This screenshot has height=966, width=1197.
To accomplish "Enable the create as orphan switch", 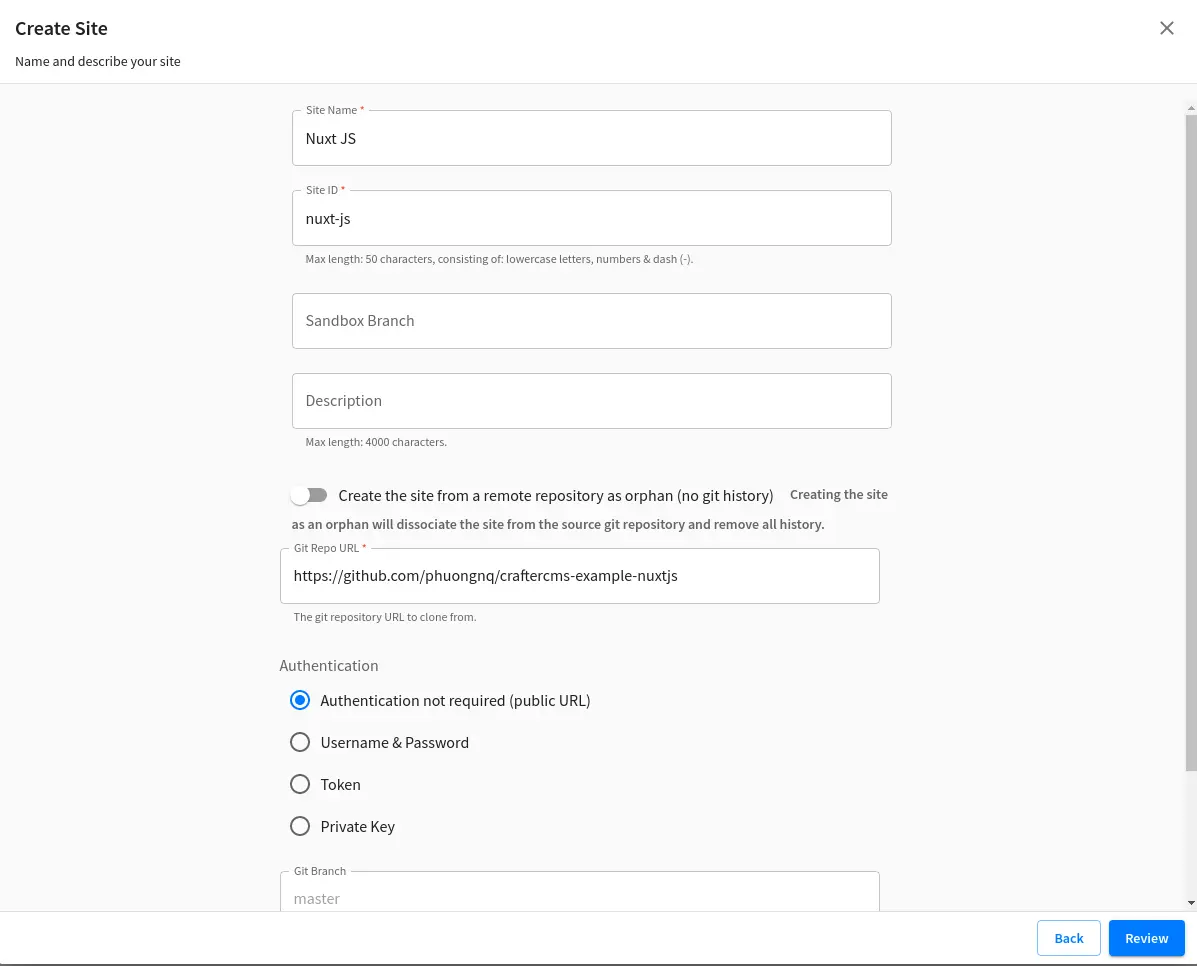I will pos(309,496).
